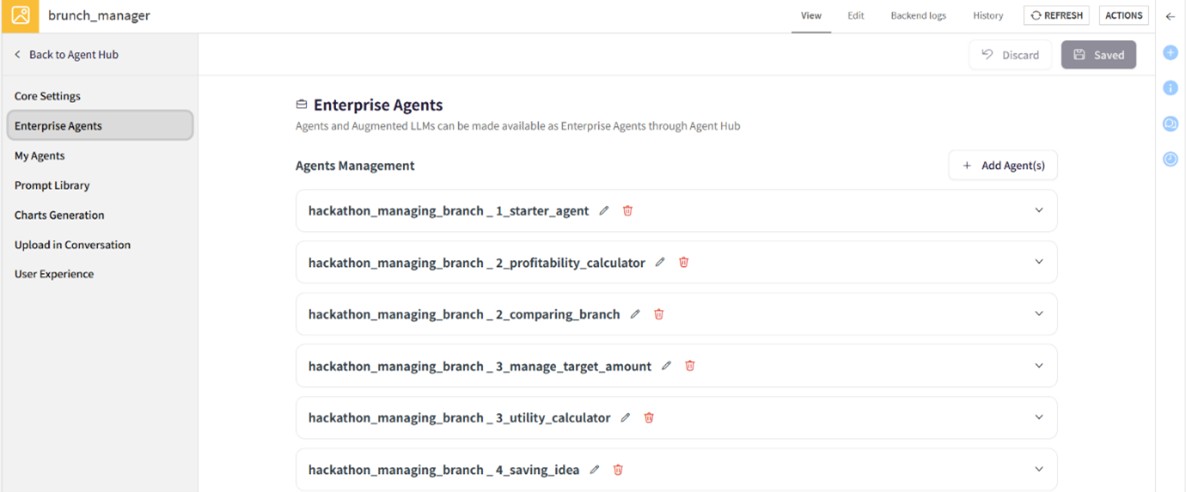Click the 2_profitability_calculator agent name text
This screenshot has width=1186, height=492.
[x=477, y=263]
